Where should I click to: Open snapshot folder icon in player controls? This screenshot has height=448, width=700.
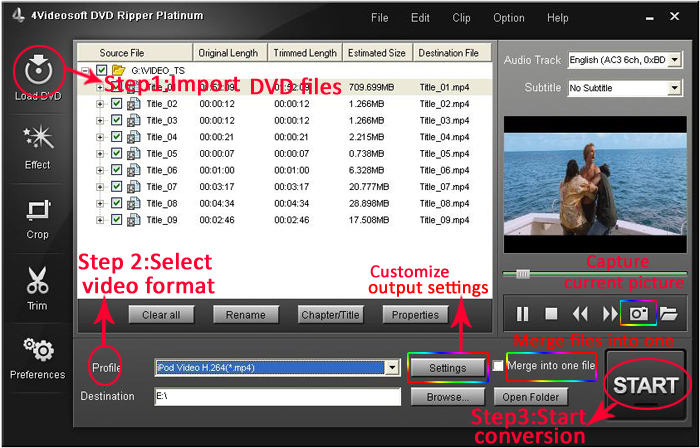click(668, 314)
